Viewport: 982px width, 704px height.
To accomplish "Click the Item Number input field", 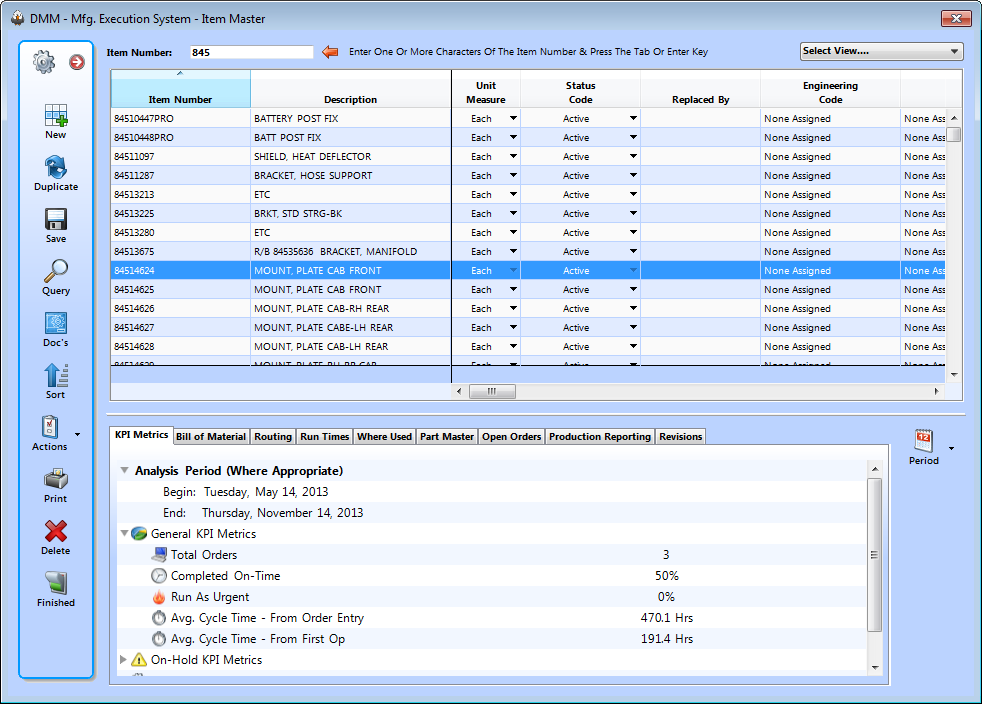I will pos(251,52).
